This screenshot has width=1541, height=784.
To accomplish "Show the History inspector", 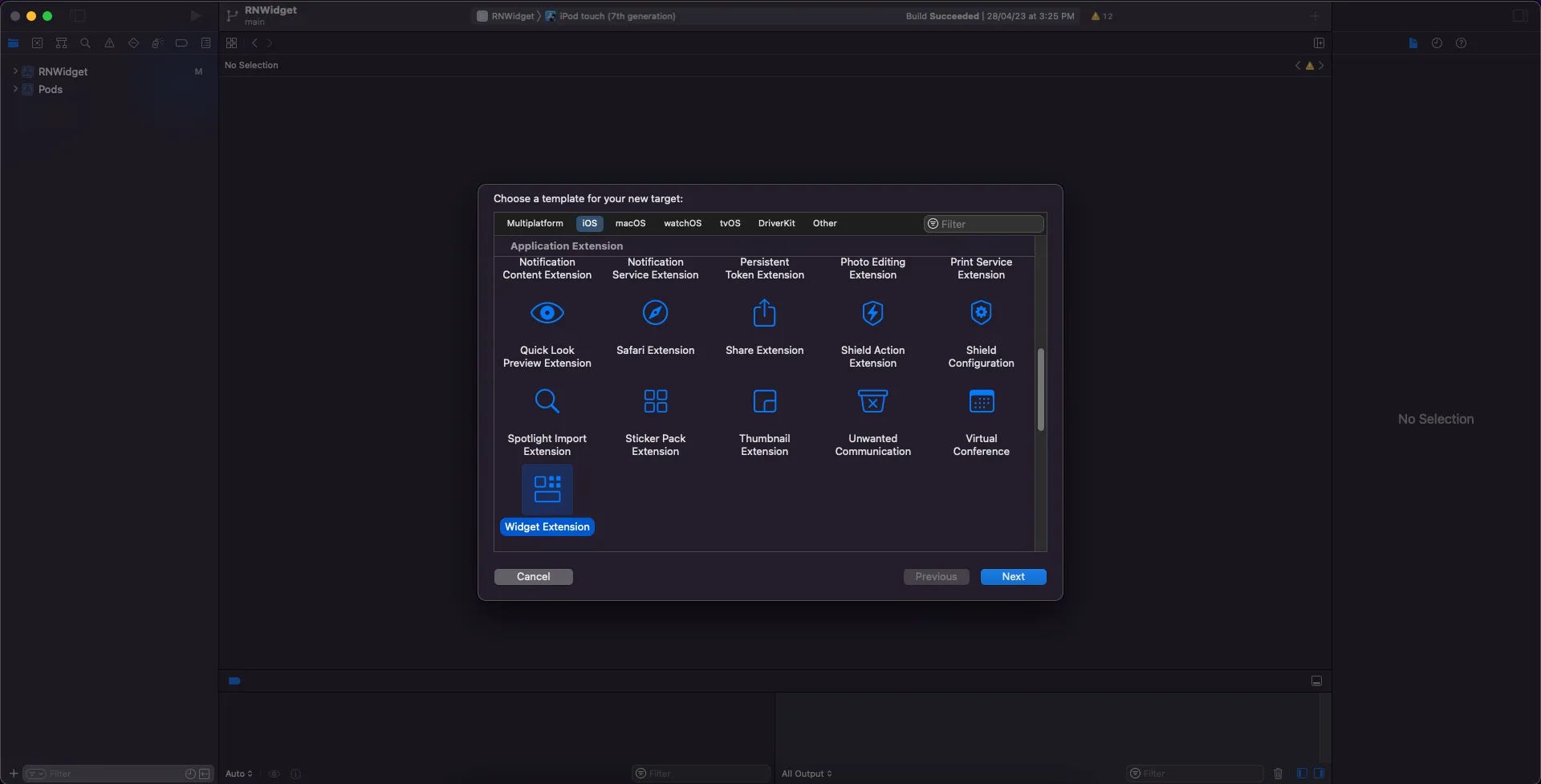I will click(1437, 43).
